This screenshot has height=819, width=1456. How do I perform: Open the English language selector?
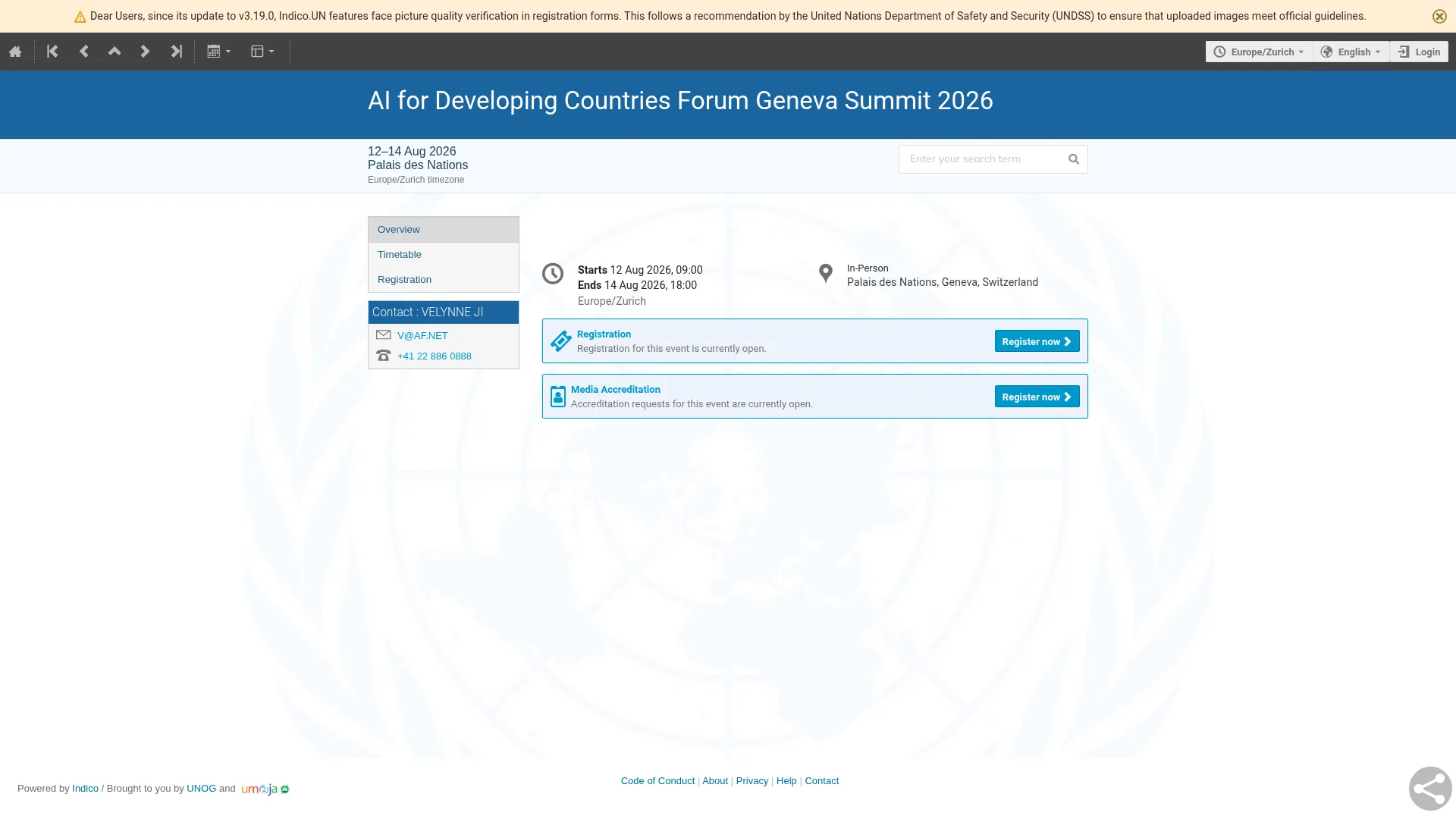(x=1351, y=52)
